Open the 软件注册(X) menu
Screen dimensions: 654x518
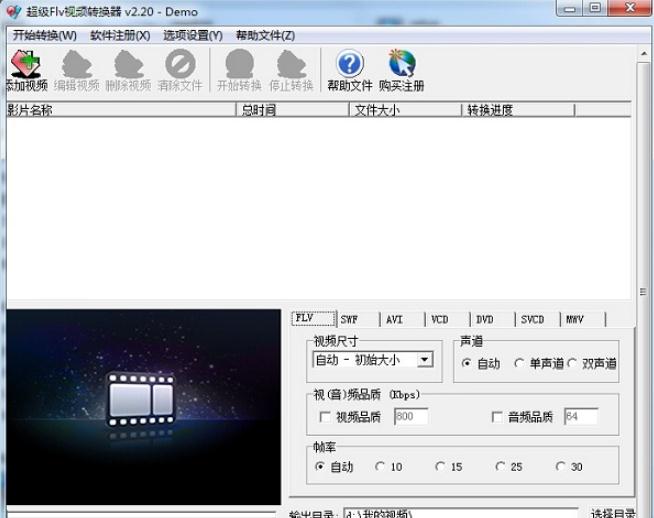pyautogui.click(x=120, y=35)
